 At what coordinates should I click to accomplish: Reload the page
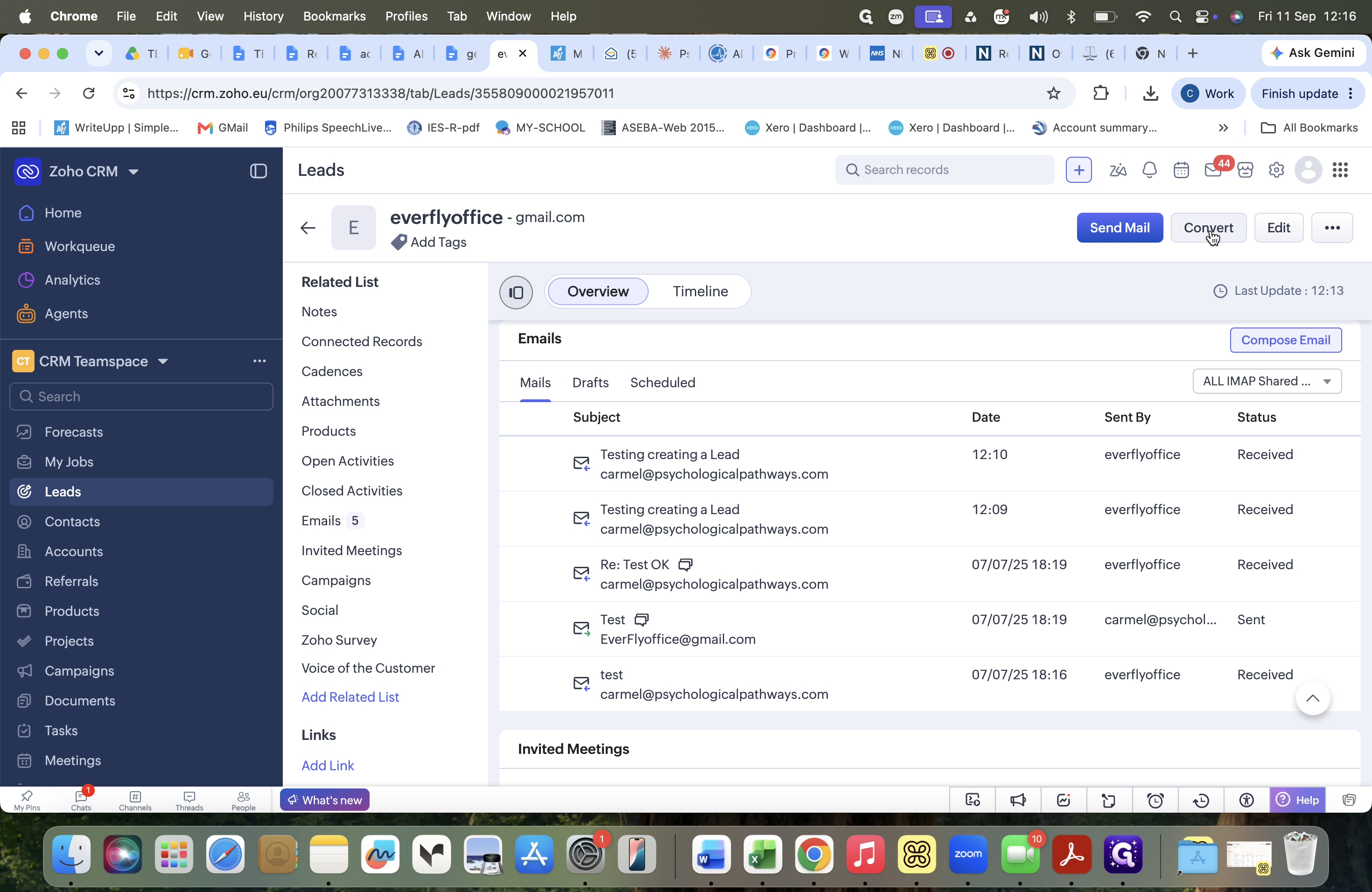[88, 93]
